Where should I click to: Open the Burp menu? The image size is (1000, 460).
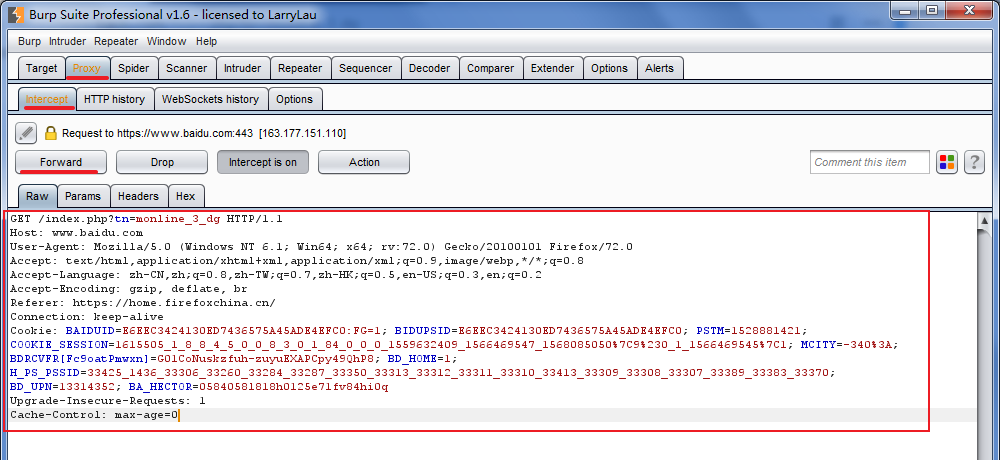pyautogui.click(x=29, y=41)
